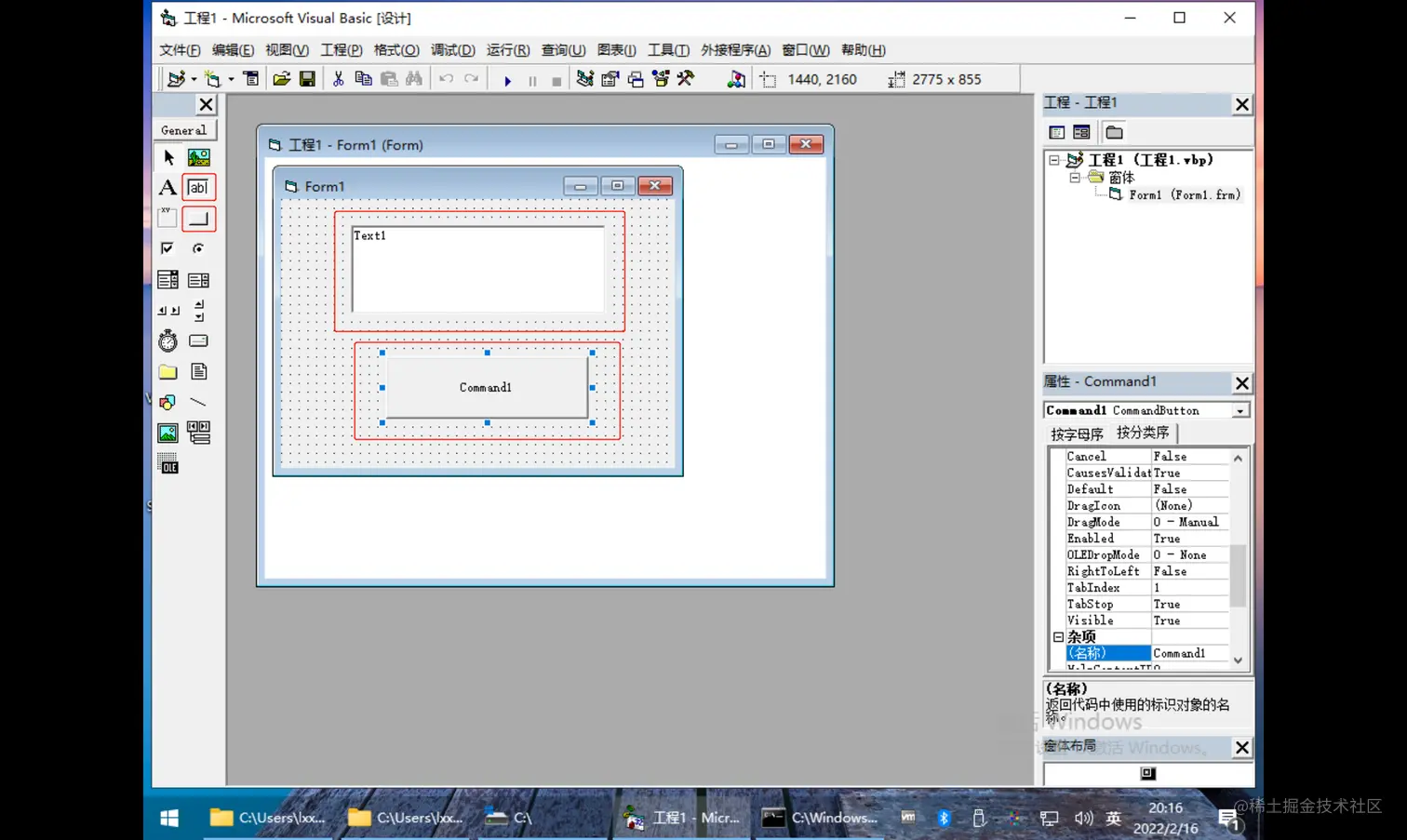Select the CheckBox control tool
This screenshot has height=840, width=1407.
[168, 248]
